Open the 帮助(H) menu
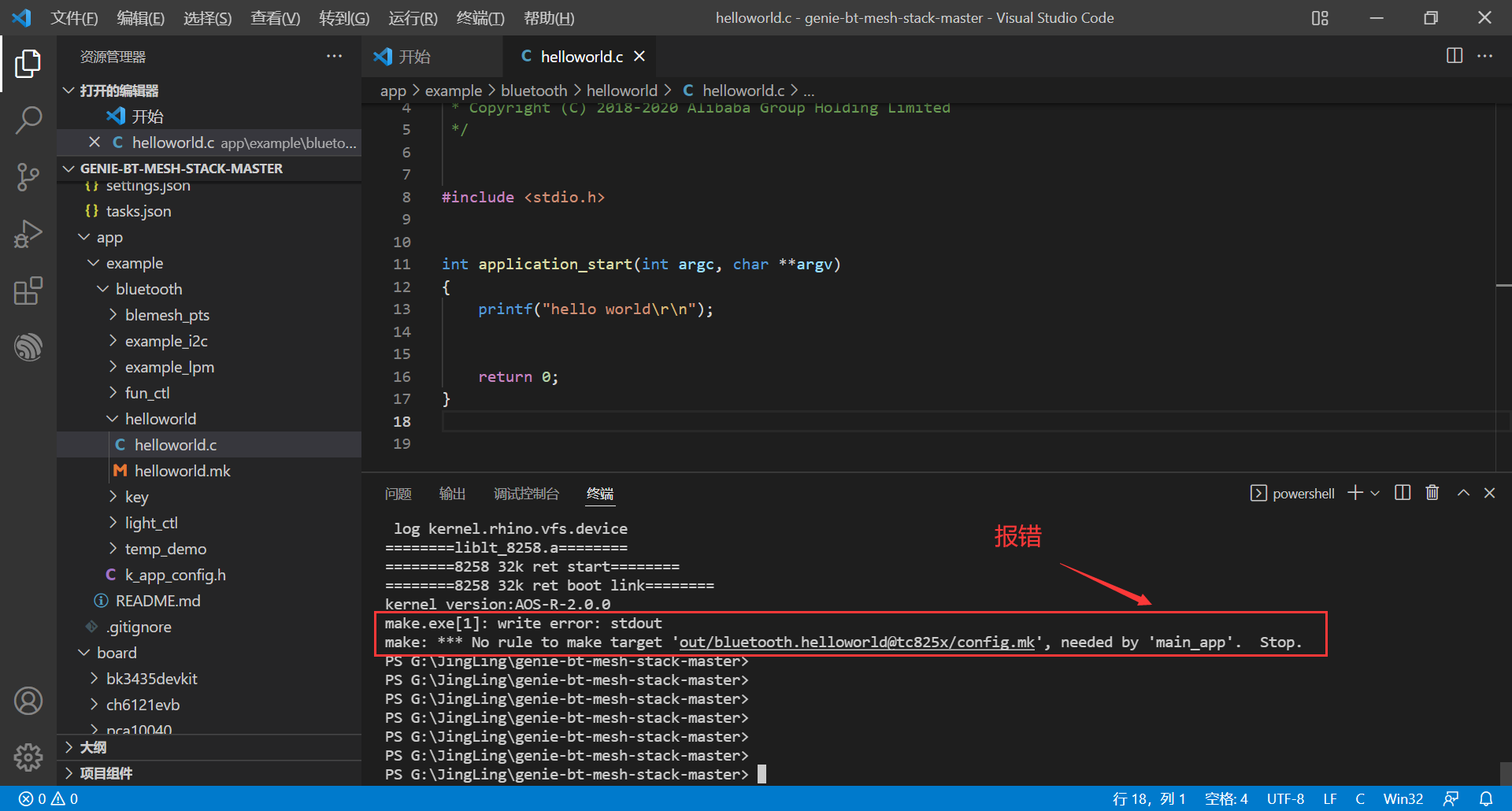This screenshot has height=811, width=1512. [549, 18]
